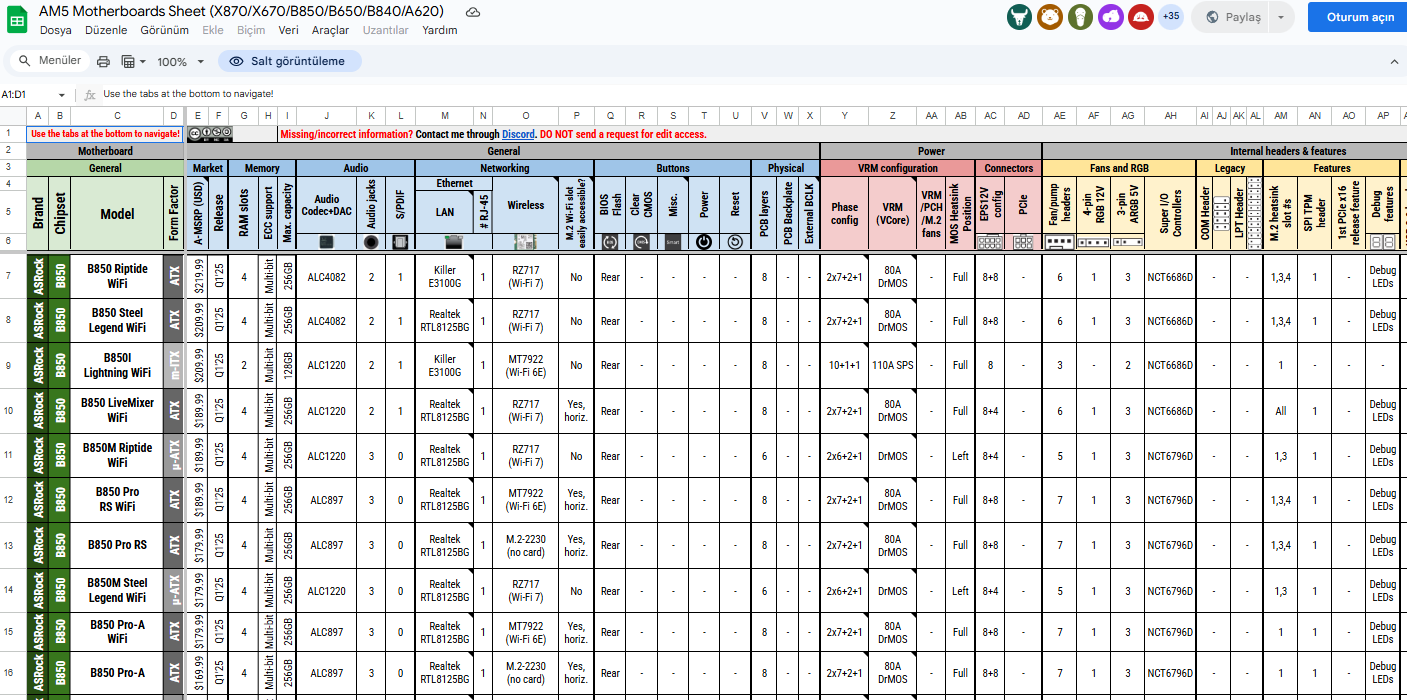Select the Clear CMOS icon cell
The height and width of the screenshot is (700, 1407).
coord(641,242)
